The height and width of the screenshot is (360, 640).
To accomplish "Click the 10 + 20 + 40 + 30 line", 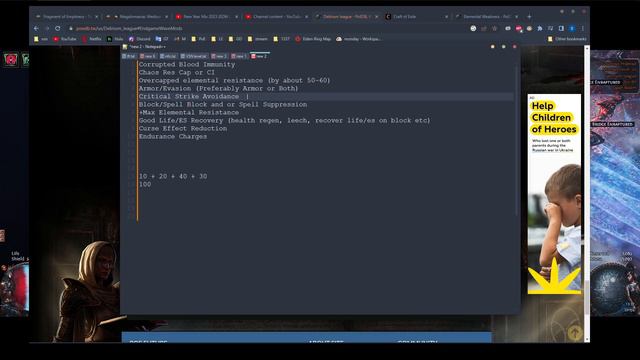I will coord(173,176).
